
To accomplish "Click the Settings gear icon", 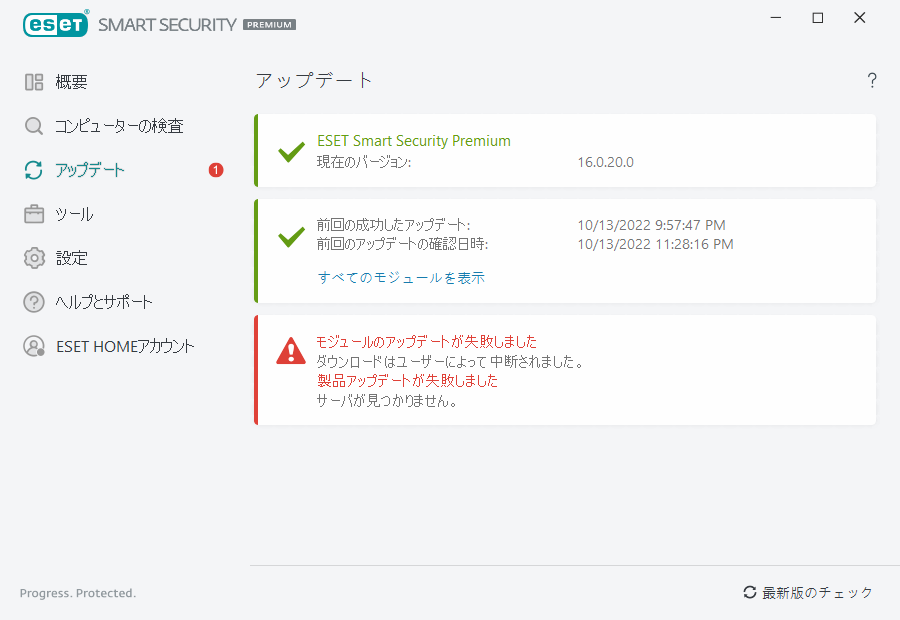I will pyautogui.click(x=34, y=258).
